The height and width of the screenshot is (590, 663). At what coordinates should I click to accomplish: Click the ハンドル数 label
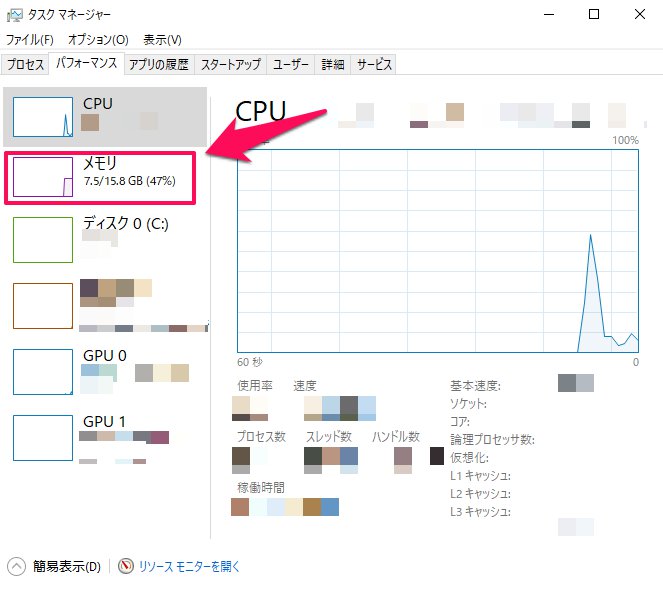click(x=396, y=436)
